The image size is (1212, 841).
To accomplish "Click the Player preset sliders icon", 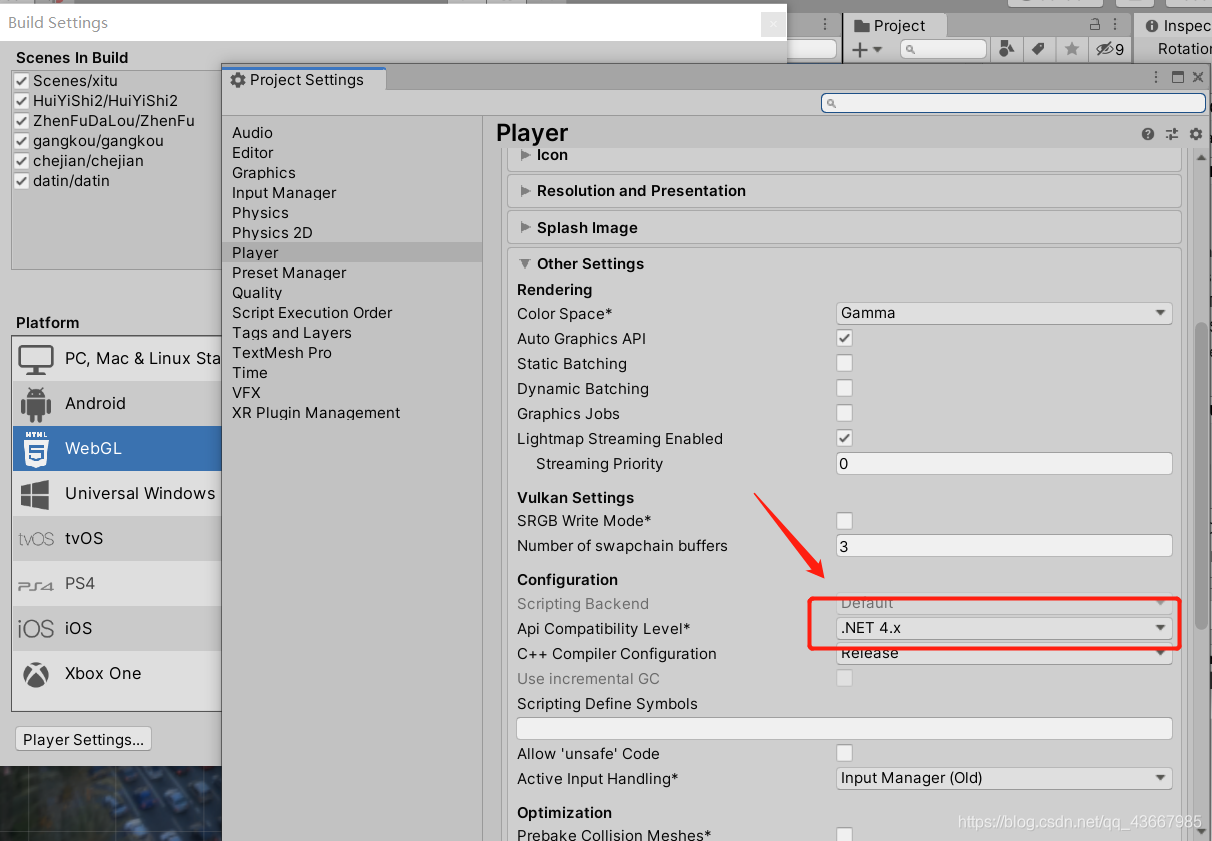I will point(1172,134).
